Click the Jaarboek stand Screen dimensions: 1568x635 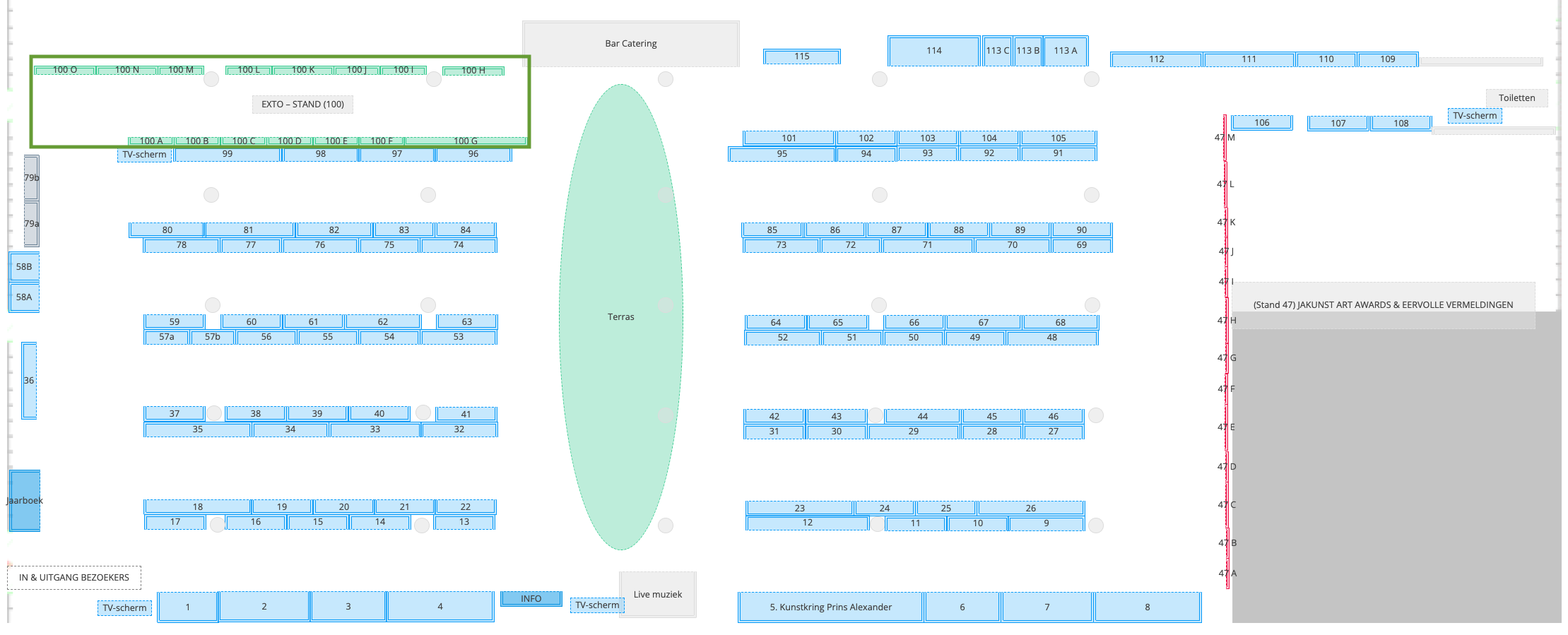pyautogui.click(x=25, y=500)
